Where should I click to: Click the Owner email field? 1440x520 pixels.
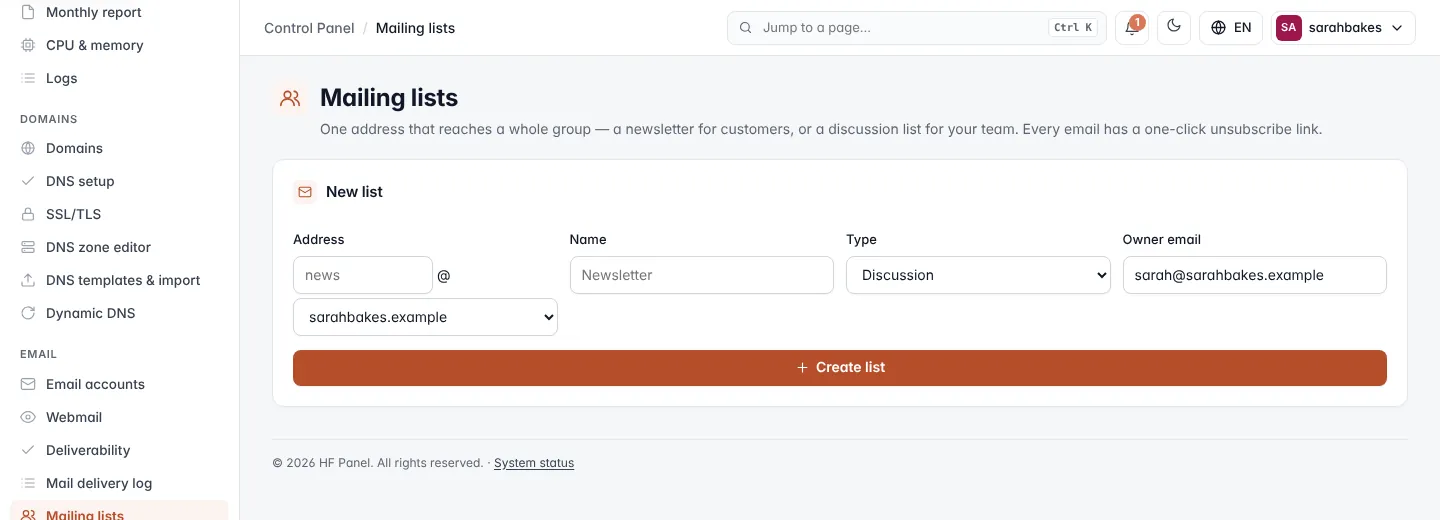(1255, 275)
